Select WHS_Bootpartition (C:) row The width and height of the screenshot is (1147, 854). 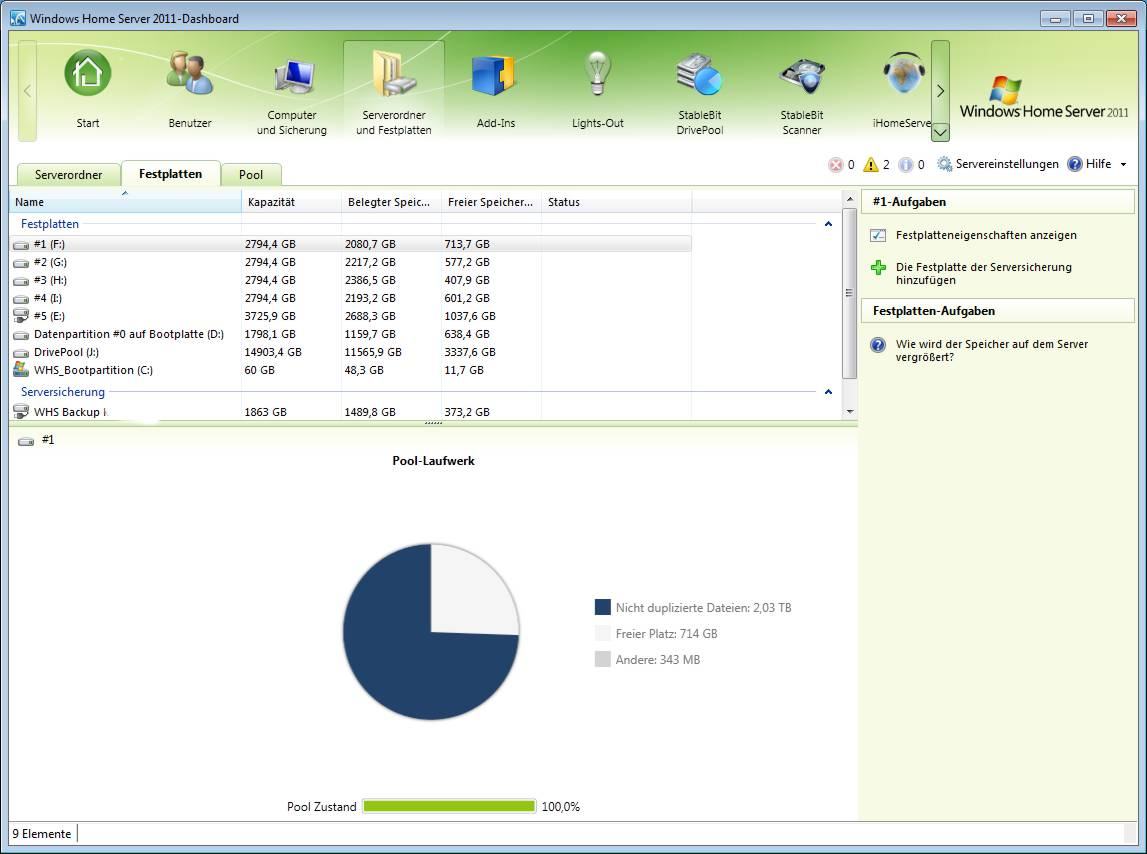350,370
